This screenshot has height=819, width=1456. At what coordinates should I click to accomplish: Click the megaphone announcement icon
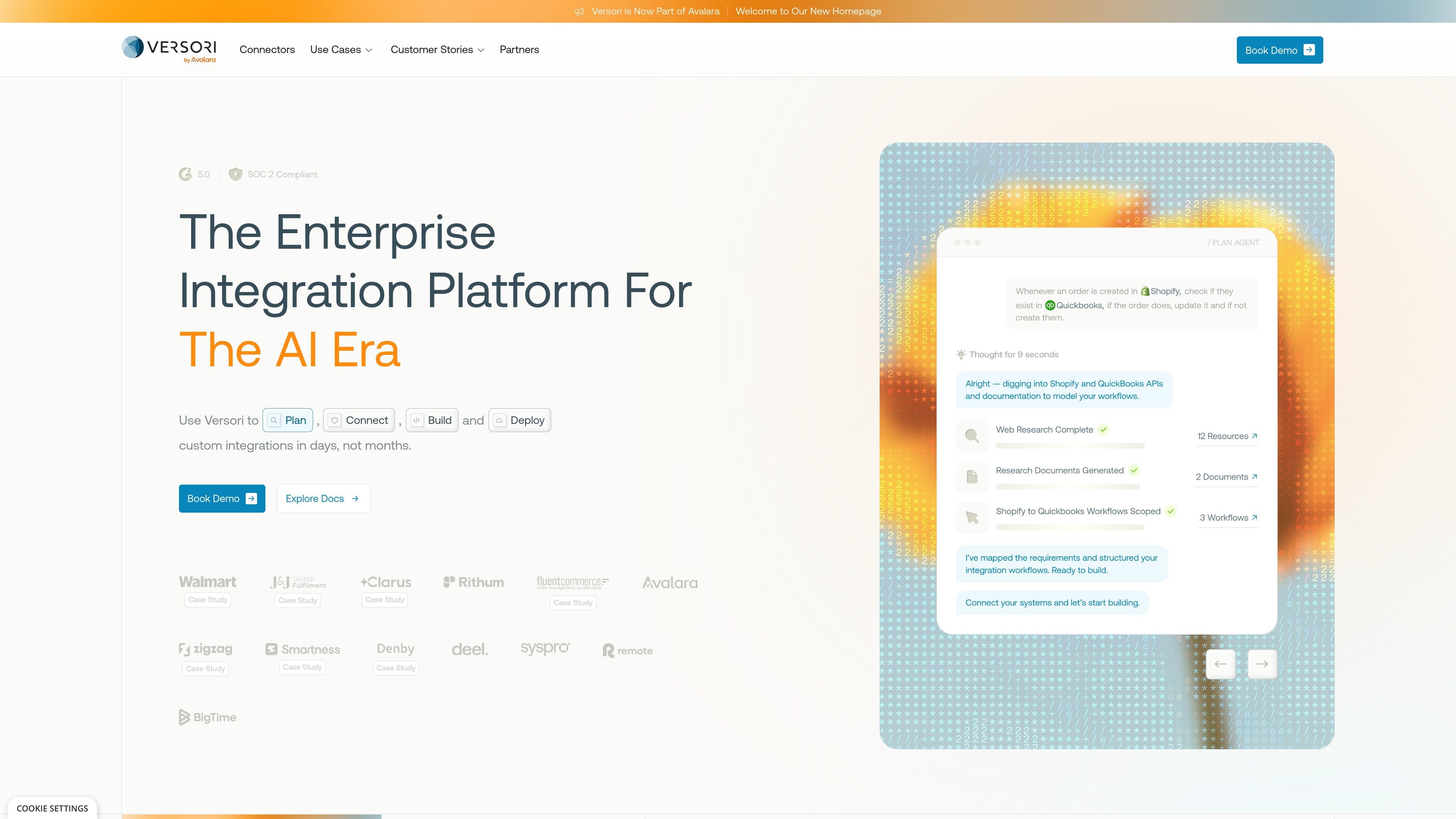coord(579,11)
